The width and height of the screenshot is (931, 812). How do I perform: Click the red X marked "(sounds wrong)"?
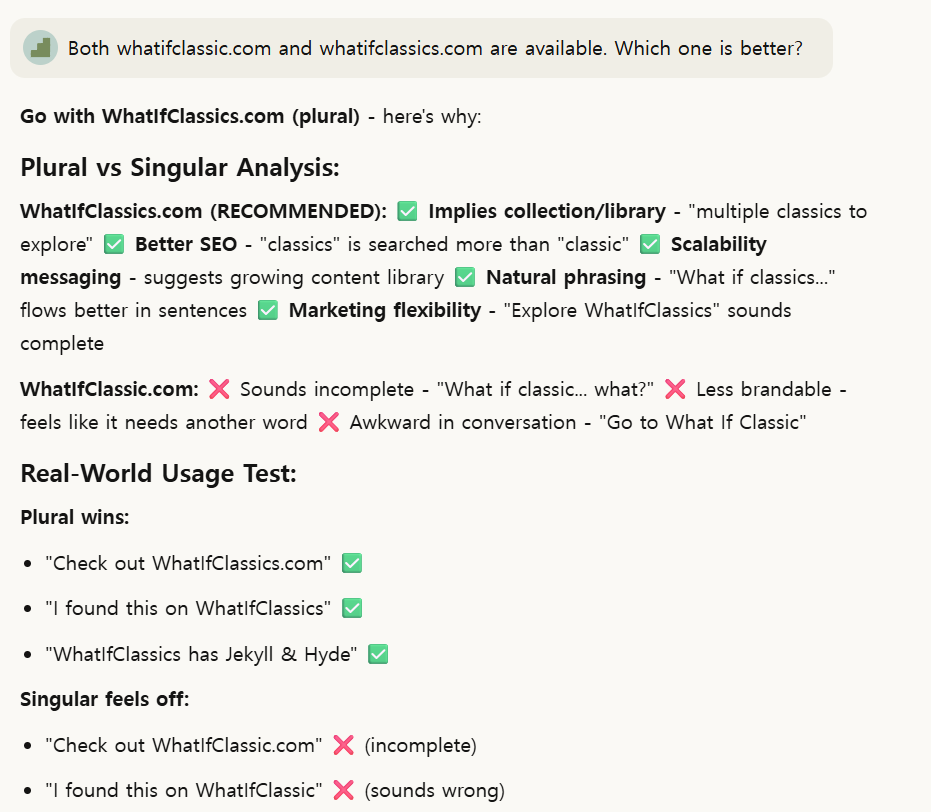click(x=343, y=790)
